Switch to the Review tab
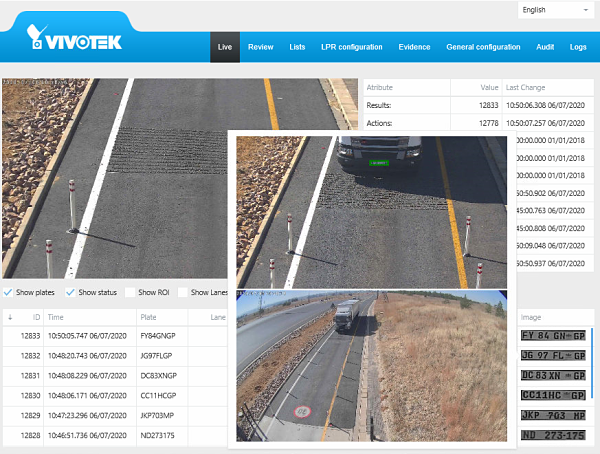The width and height of the screenshot is (600, 454). [x=260, y=47]
